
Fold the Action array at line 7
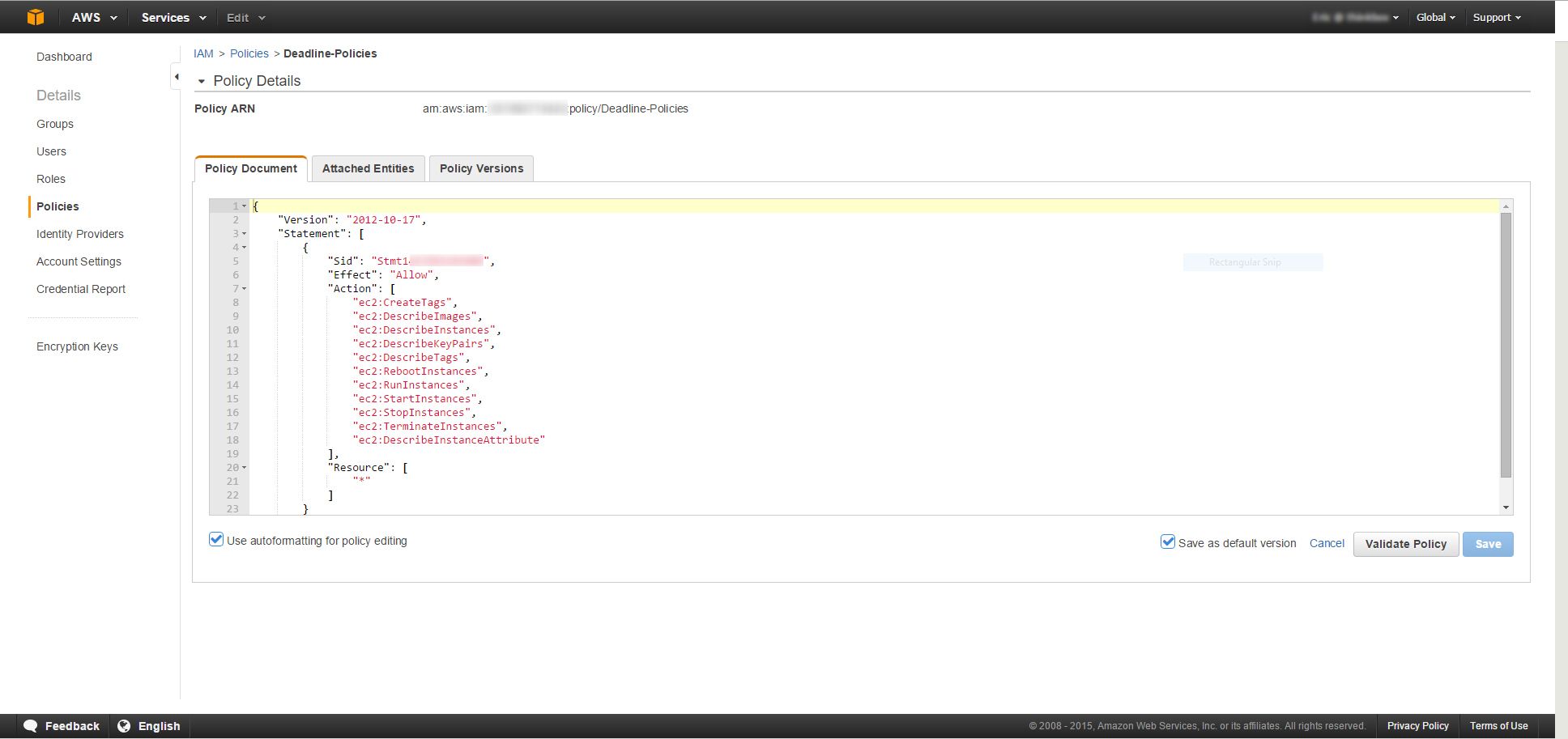245,288
